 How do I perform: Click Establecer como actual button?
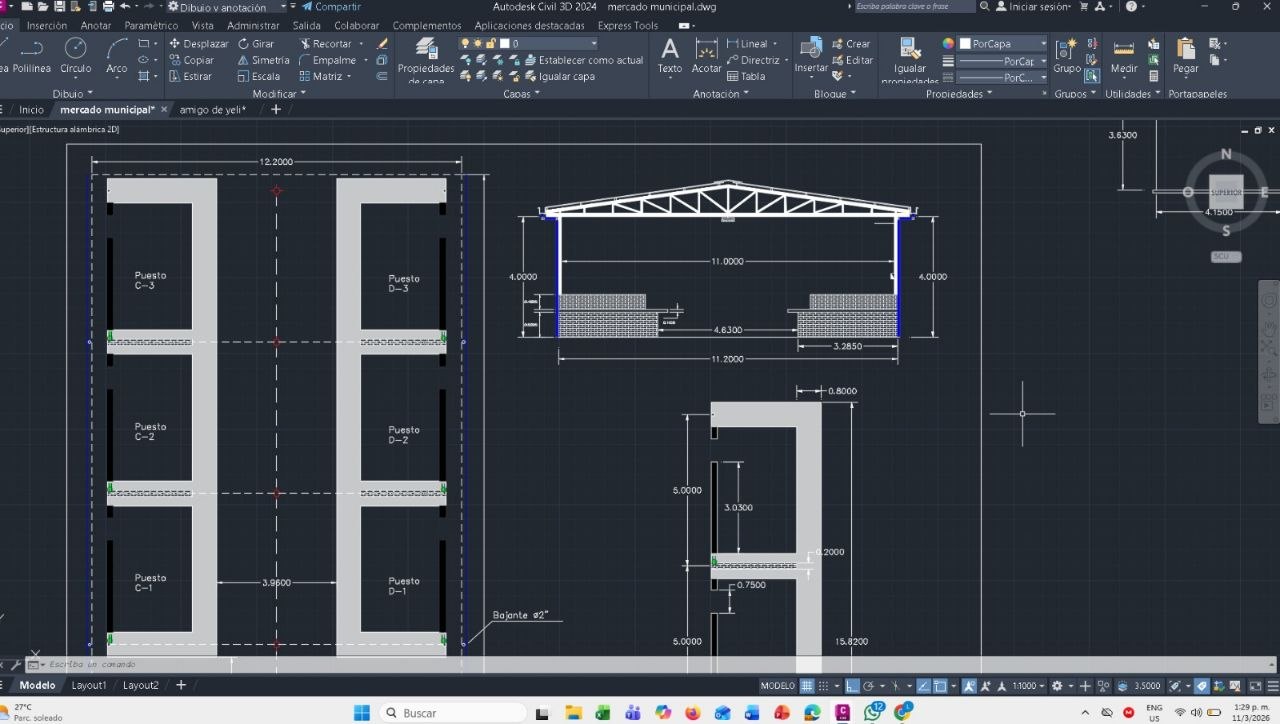tap(584, 60)
